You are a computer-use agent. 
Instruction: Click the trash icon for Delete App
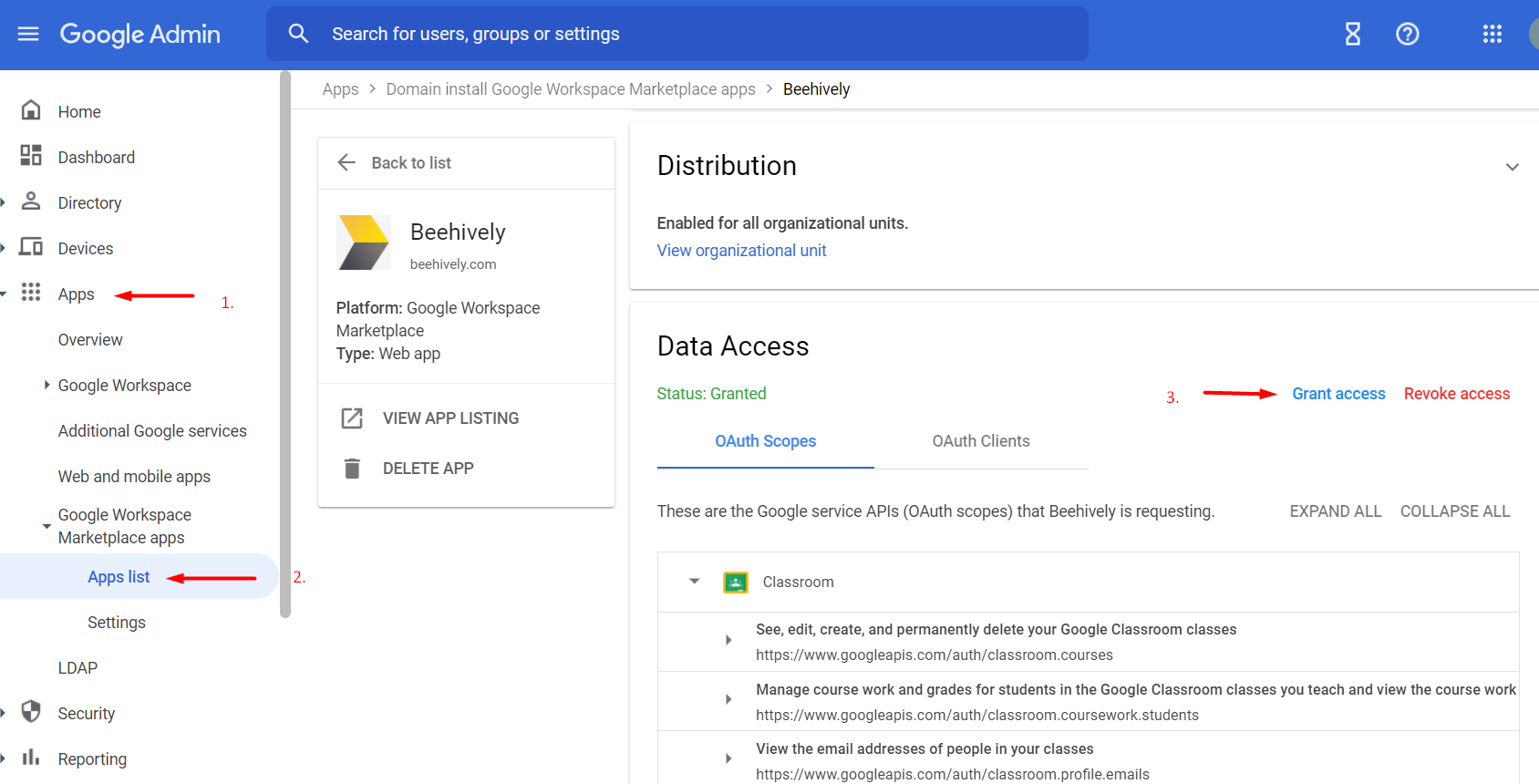pos(352,469)
